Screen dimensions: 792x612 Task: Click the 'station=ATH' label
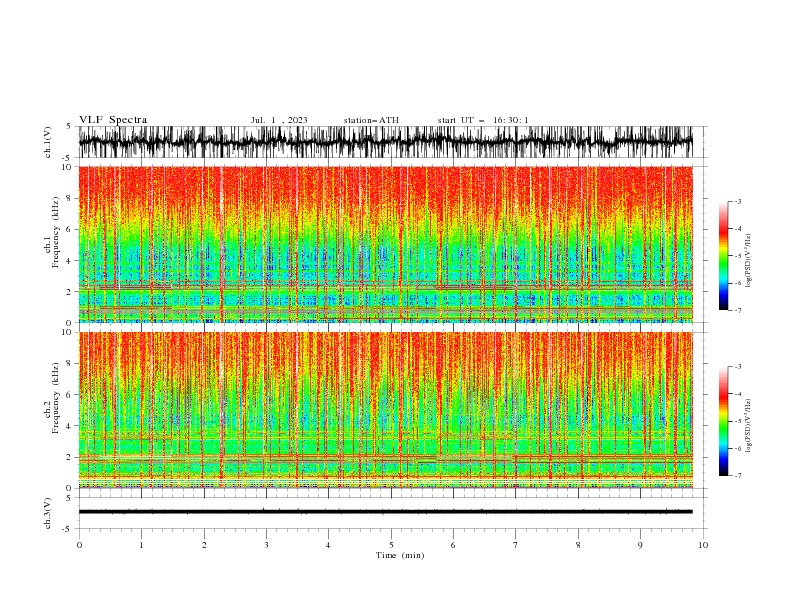pyautogui.click(x=371, y=120)
